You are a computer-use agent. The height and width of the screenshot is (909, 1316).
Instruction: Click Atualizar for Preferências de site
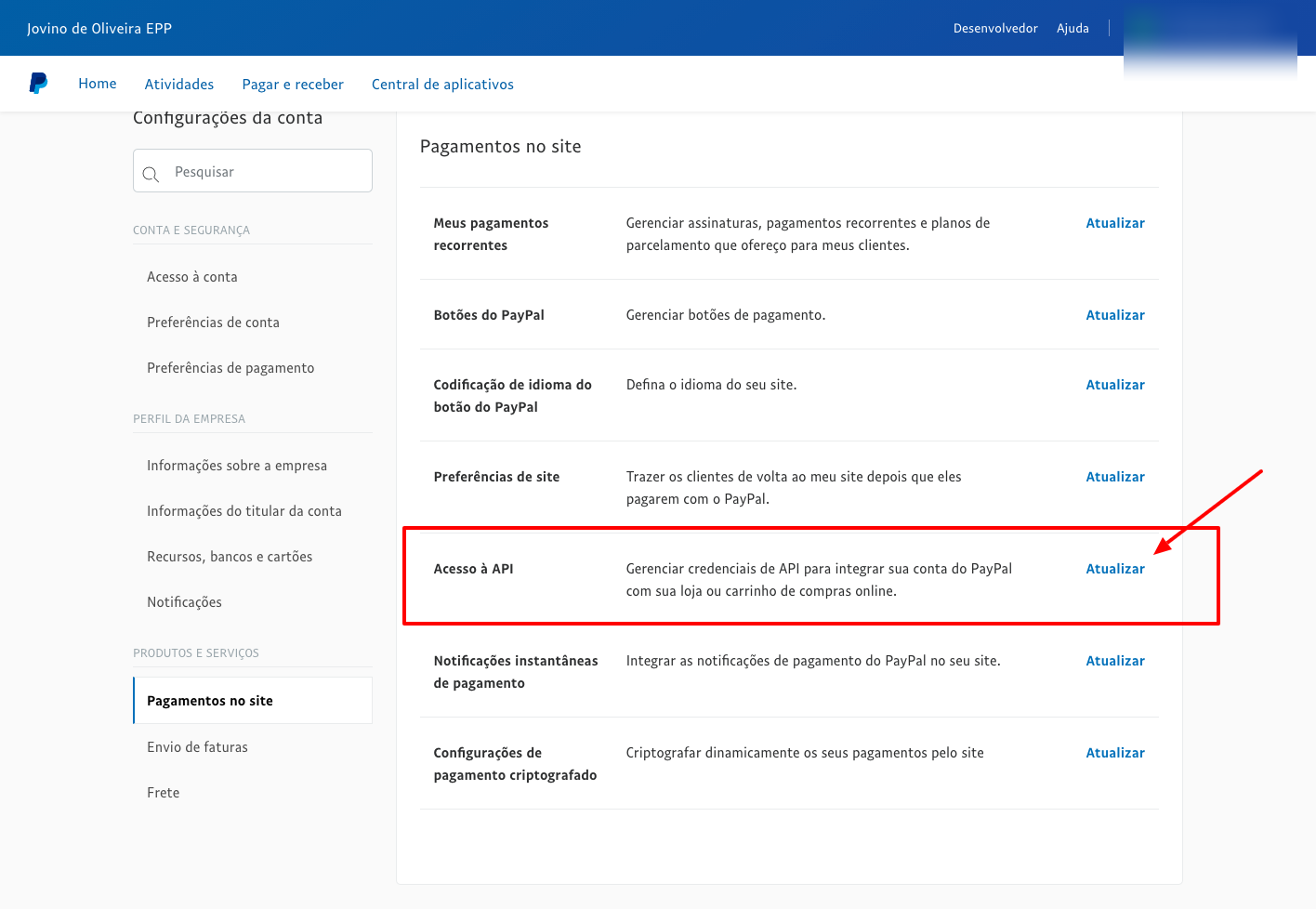(x=1115, y=477)
